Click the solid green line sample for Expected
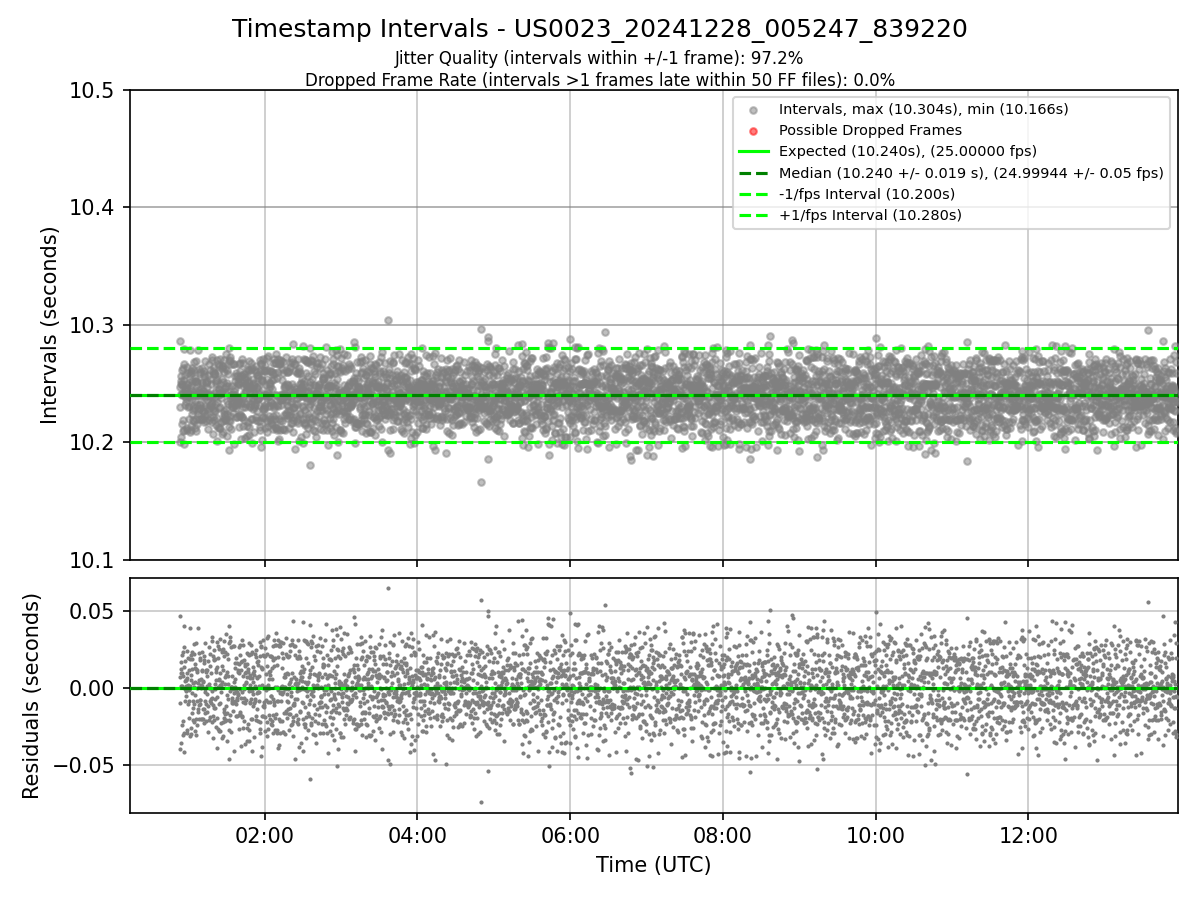 click(x=754, y=152)
